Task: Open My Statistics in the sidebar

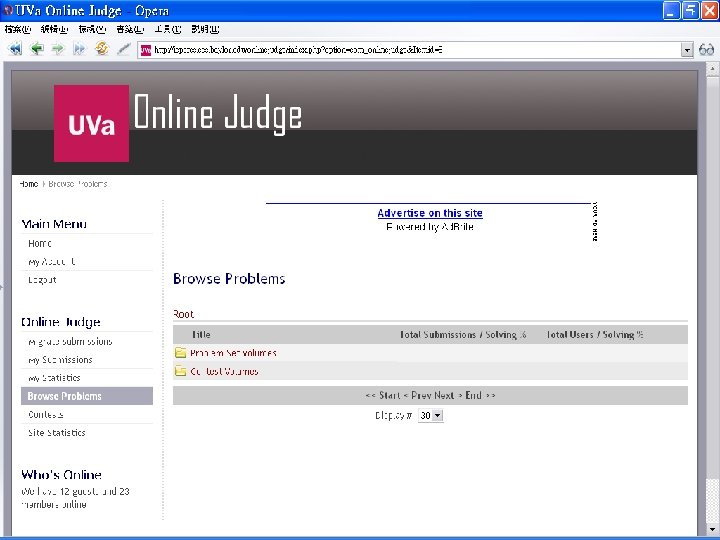Action: click(54, 378)
